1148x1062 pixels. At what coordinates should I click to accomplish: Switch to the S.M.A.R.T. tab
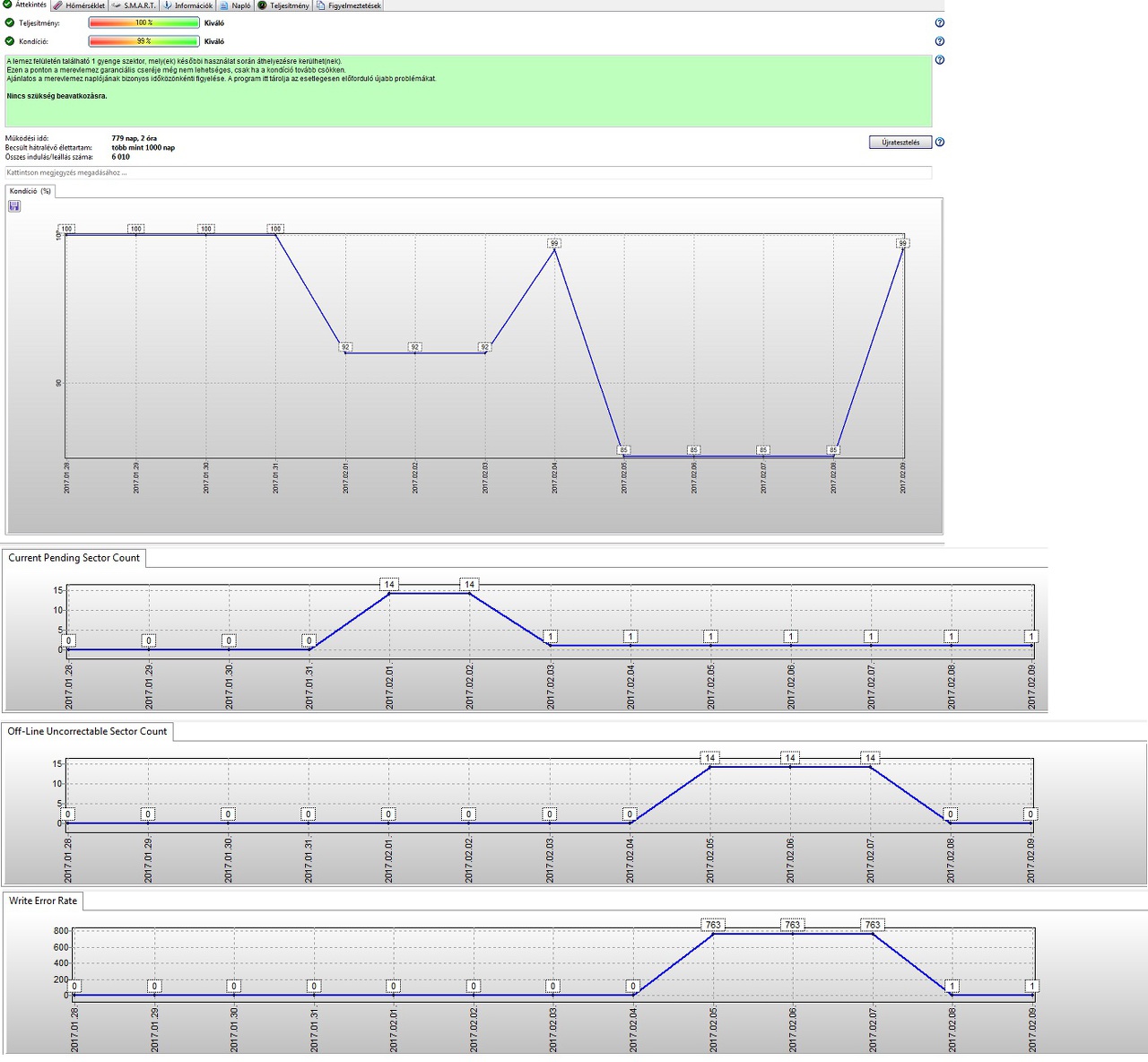coord(135,5)
